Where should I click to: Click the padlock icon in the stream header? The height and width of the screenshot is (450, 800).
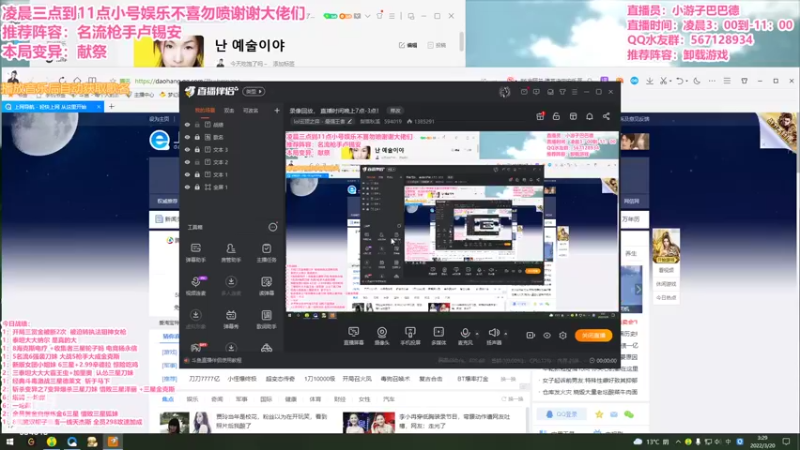point(556,116)
